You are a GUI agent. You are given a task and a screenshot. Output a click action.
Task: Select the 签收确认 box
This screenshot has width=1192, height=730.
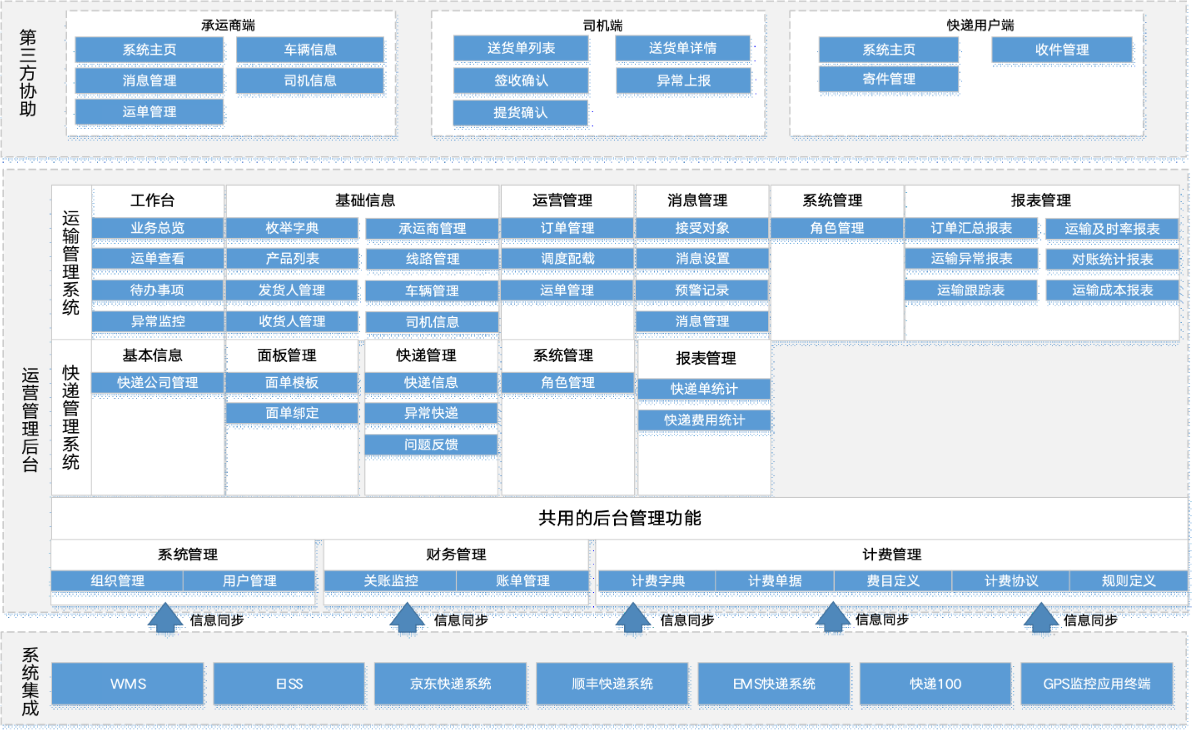[521, 80]
